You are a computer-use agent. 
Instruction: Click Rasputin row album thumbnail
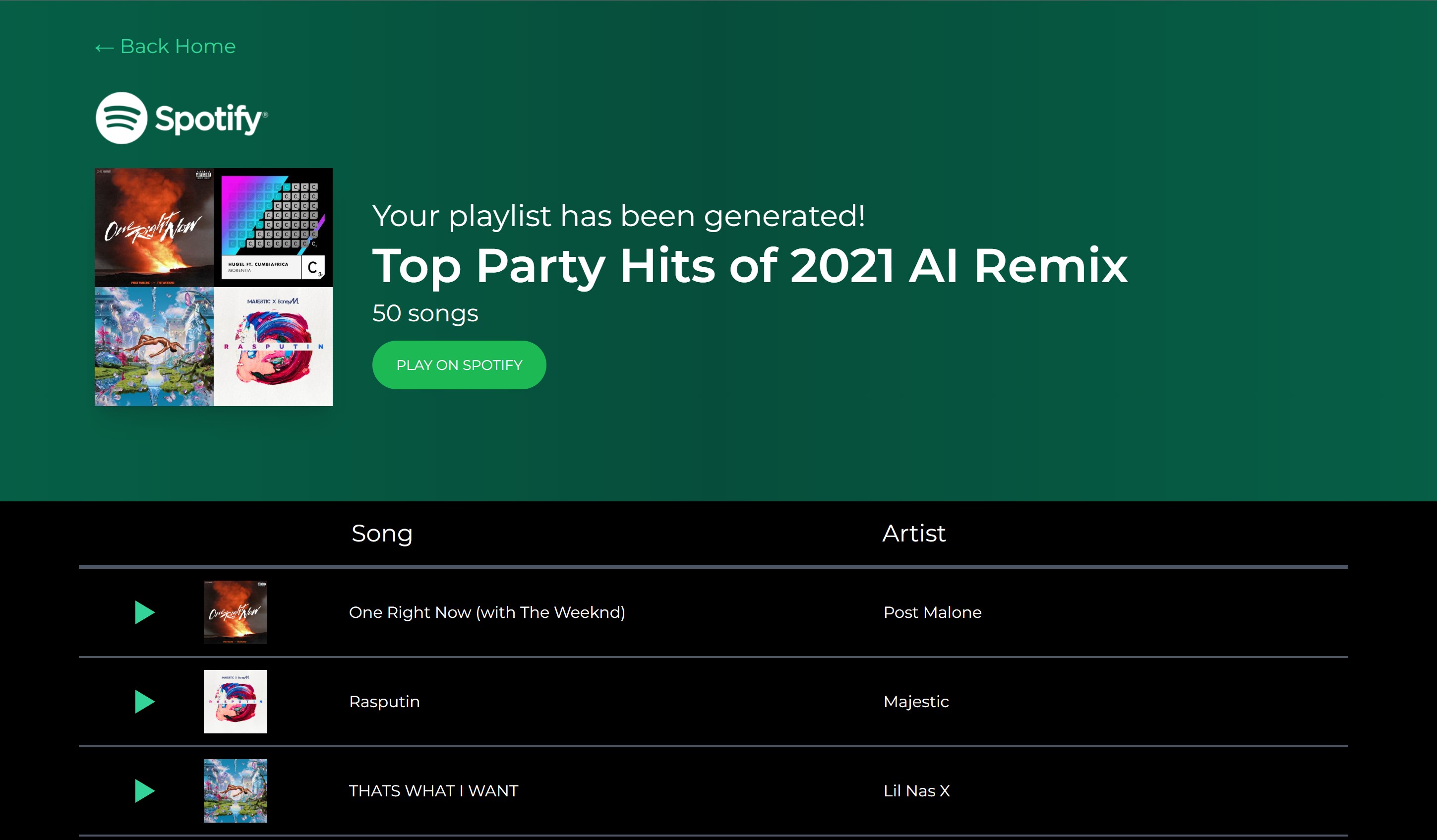tap(235, 702)
